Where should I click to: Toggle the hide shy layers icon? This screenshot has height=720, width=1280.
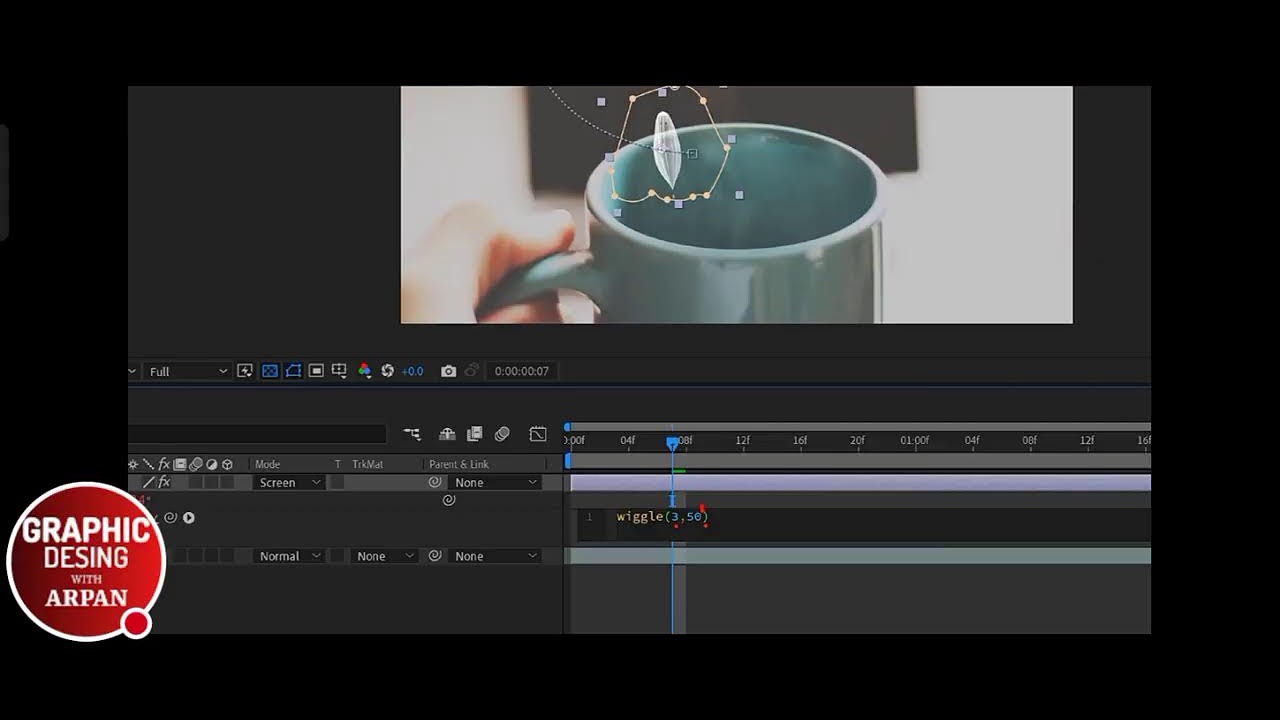(447, 434)
